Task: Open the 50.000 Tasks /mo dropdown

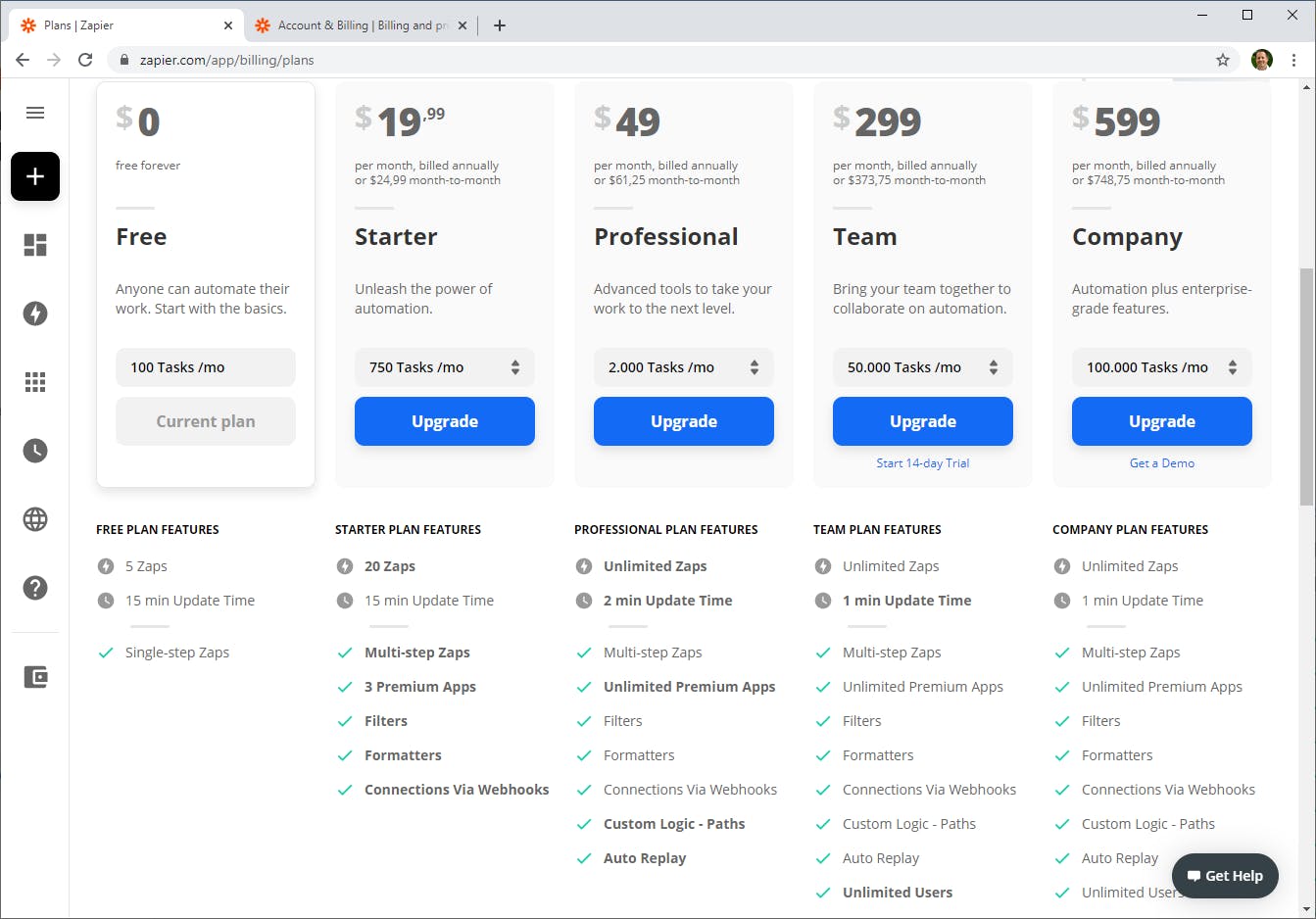Action: (x=923, y=367)
